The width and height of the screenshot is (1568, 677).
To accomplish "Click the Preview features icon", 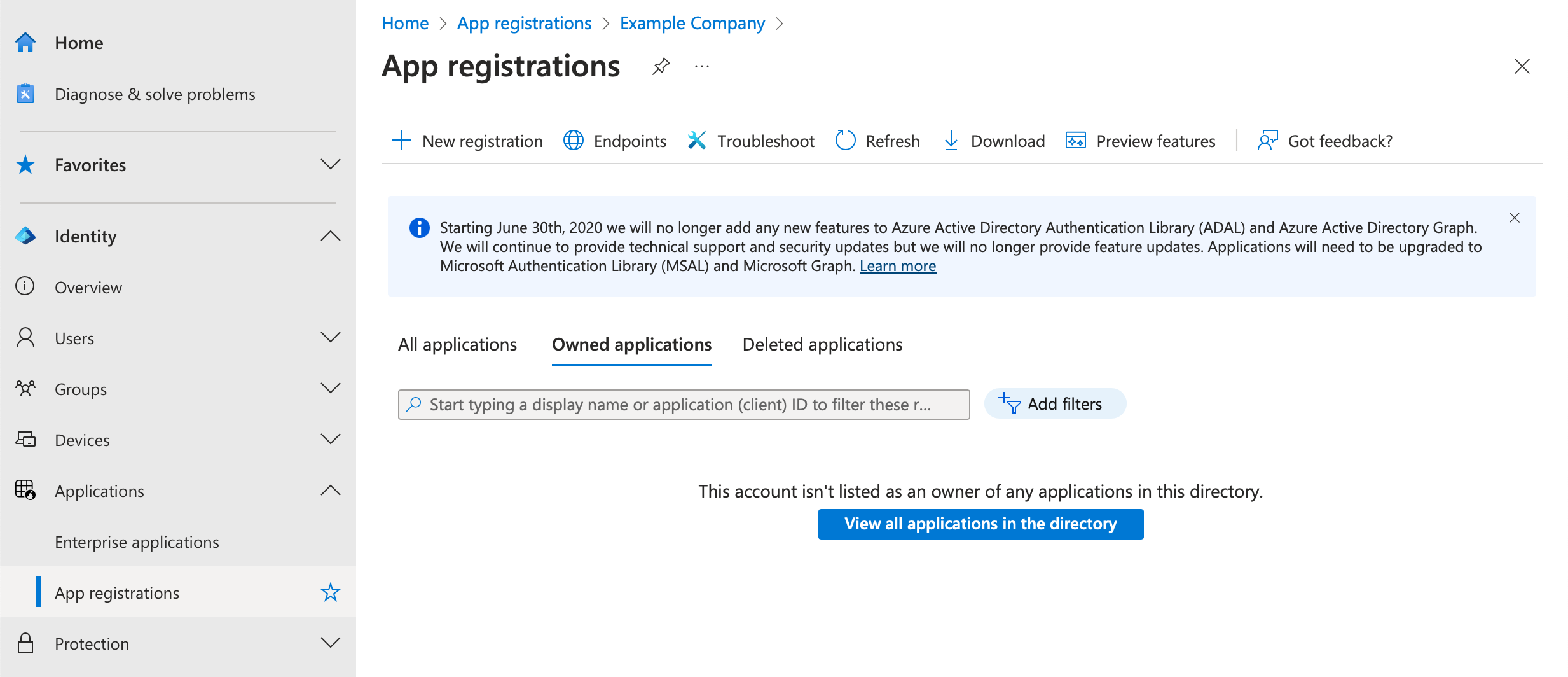I will [x=1076, y=141].
